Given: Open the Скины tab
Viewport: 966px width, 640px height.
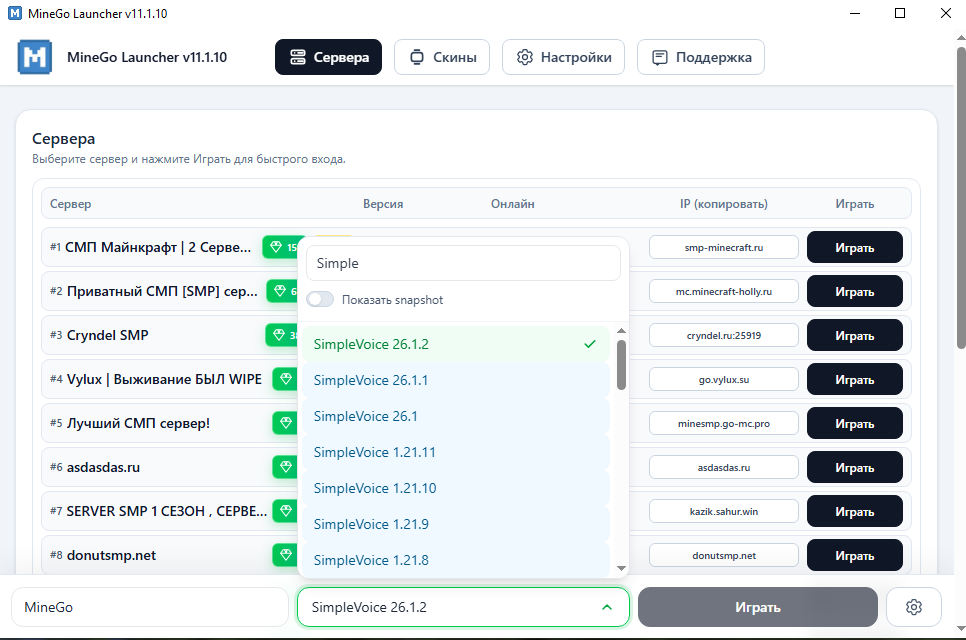Looking at the screenshot, I should (441, 57).
